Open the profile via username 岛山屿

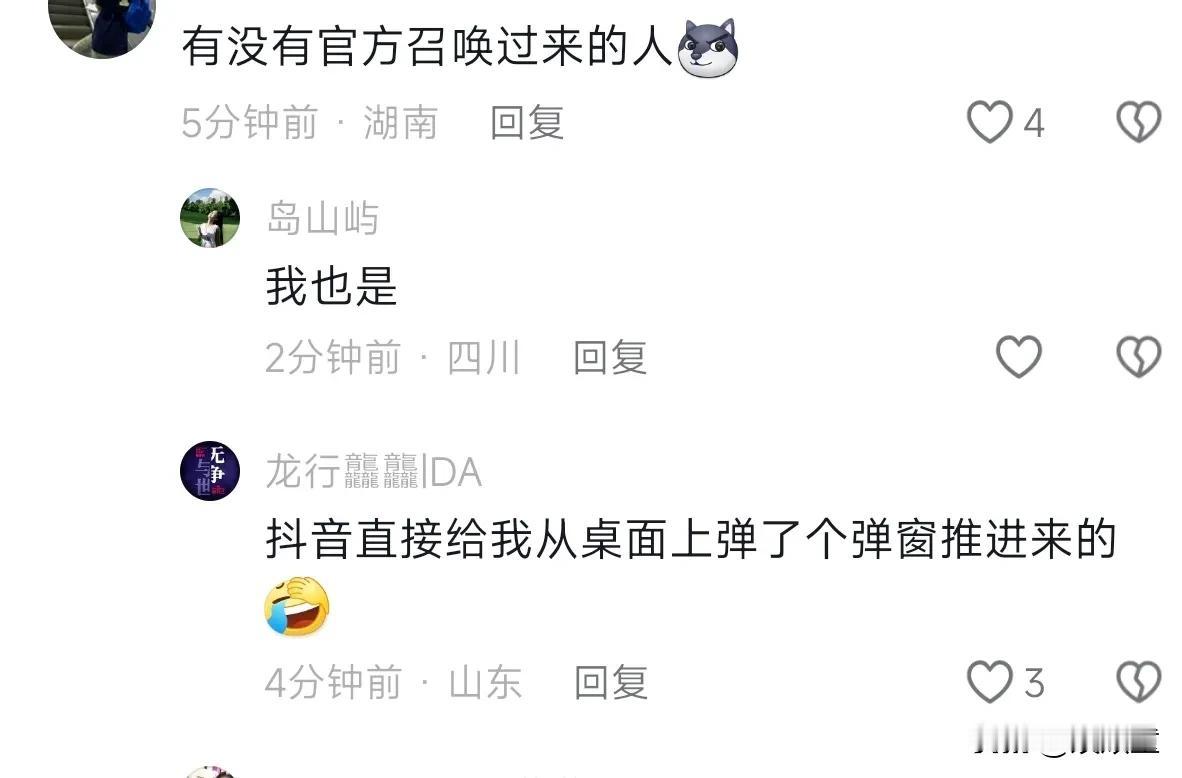tap(322, 219)
